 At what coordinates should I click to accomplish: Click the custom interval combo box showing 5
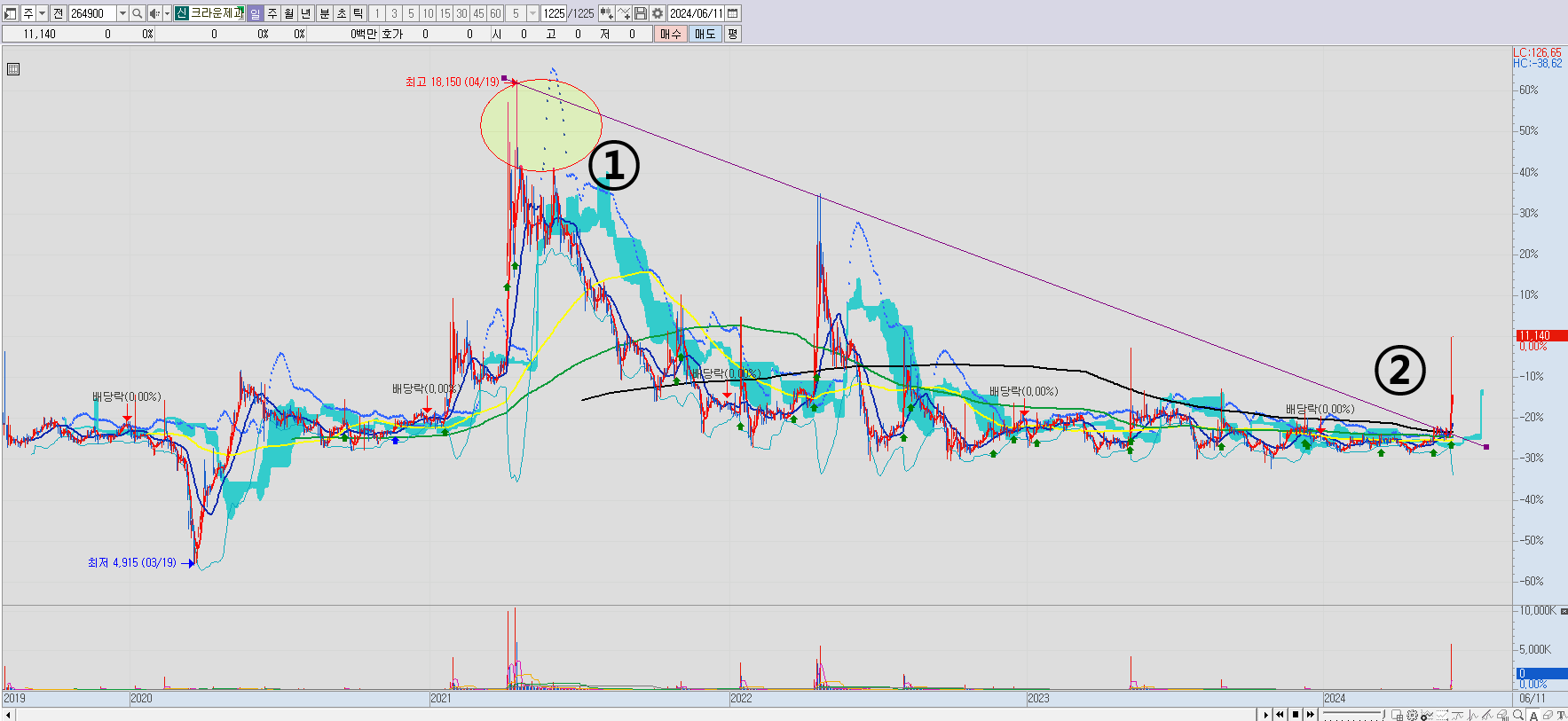pos(522,13)
